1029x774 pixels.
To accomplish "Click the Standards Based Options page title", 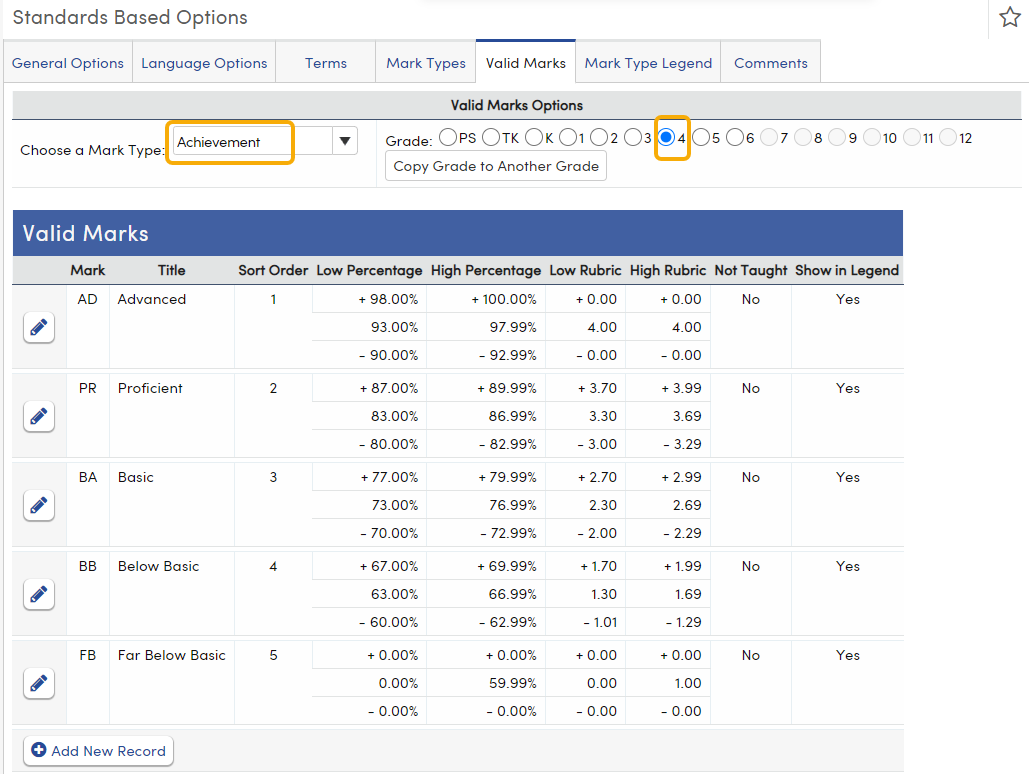I will pyautogui.click(x=130, y=17).
